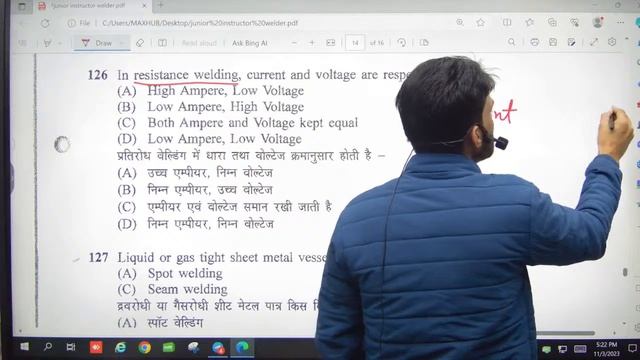Select the Draw tool in PDF toolbar
The height and width of the screenshot is (360, 640).
point(97,43)
